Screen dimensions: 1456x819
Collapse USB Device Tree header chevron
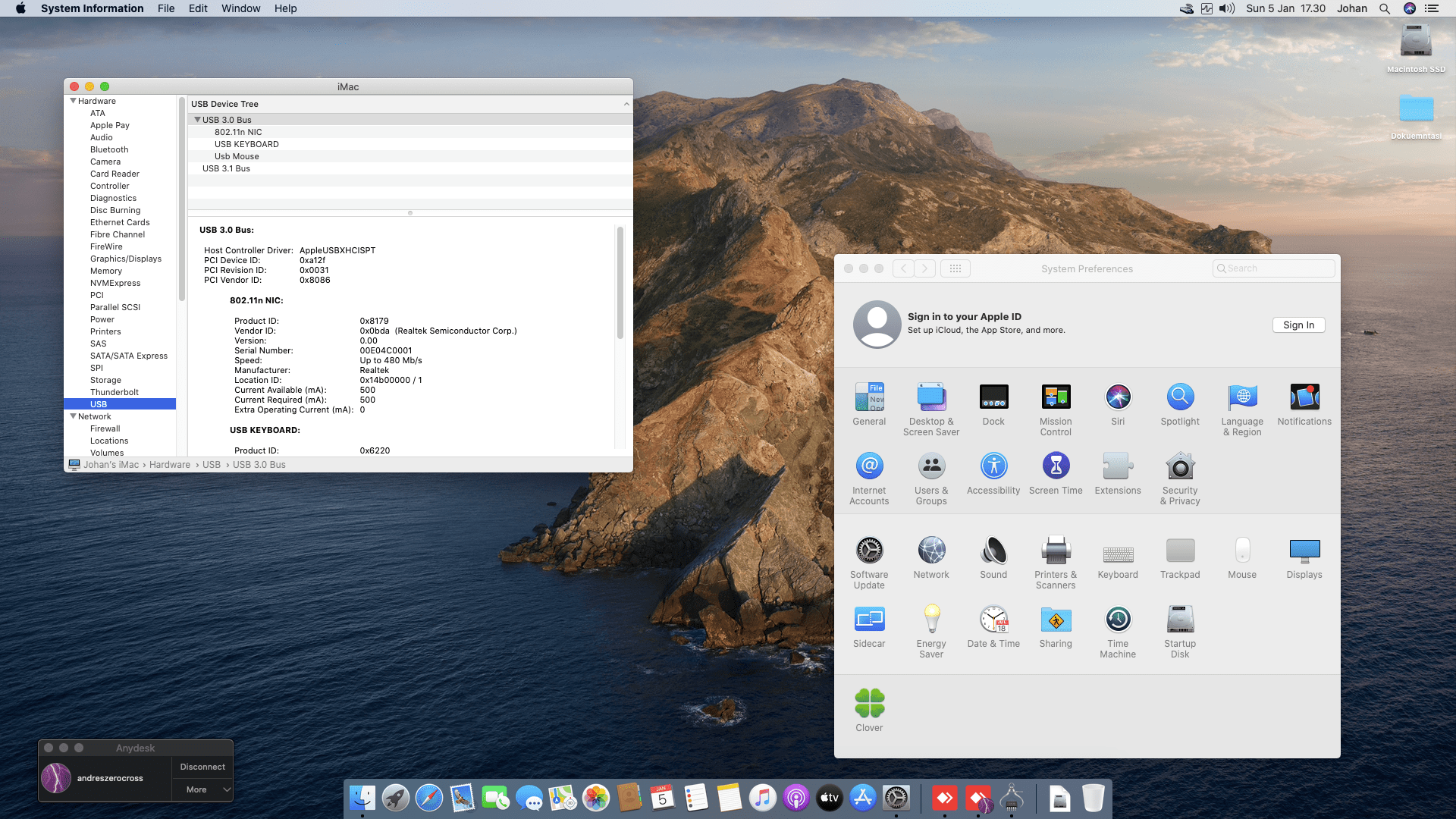pyautogui.click(x=626, y=104)
